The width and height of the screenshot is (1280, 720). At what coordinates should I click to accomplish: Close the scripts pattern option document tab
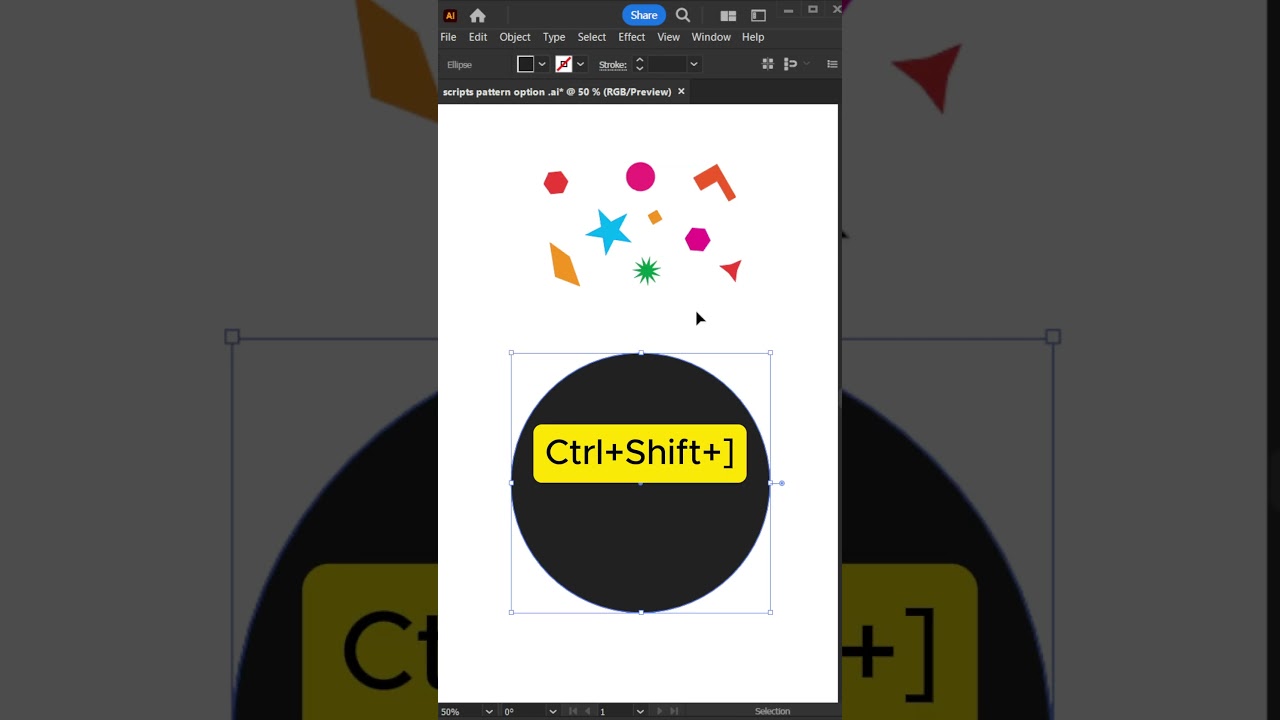681,91
